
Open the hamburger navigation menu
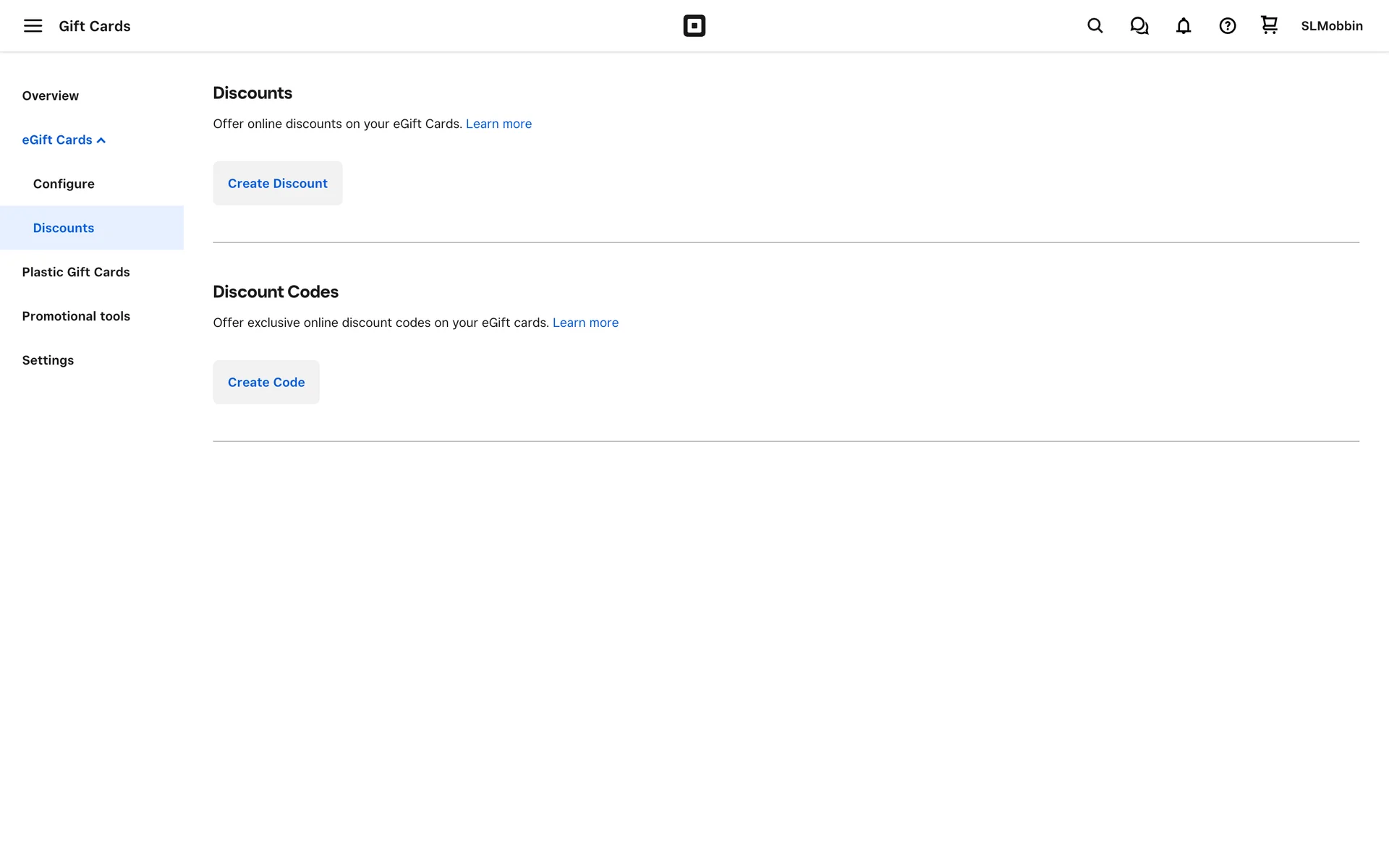point(33,26)
